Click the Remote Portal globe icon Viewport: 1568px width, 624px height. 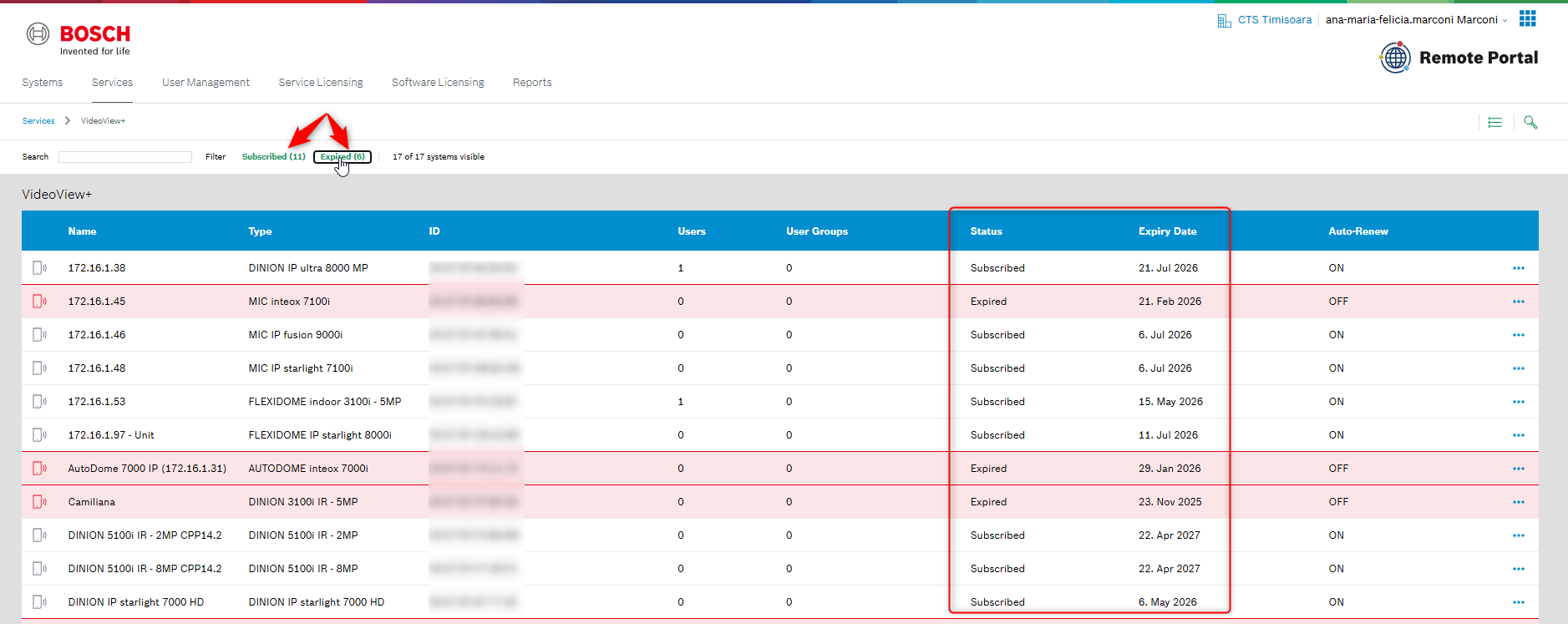coord(1395,58)
